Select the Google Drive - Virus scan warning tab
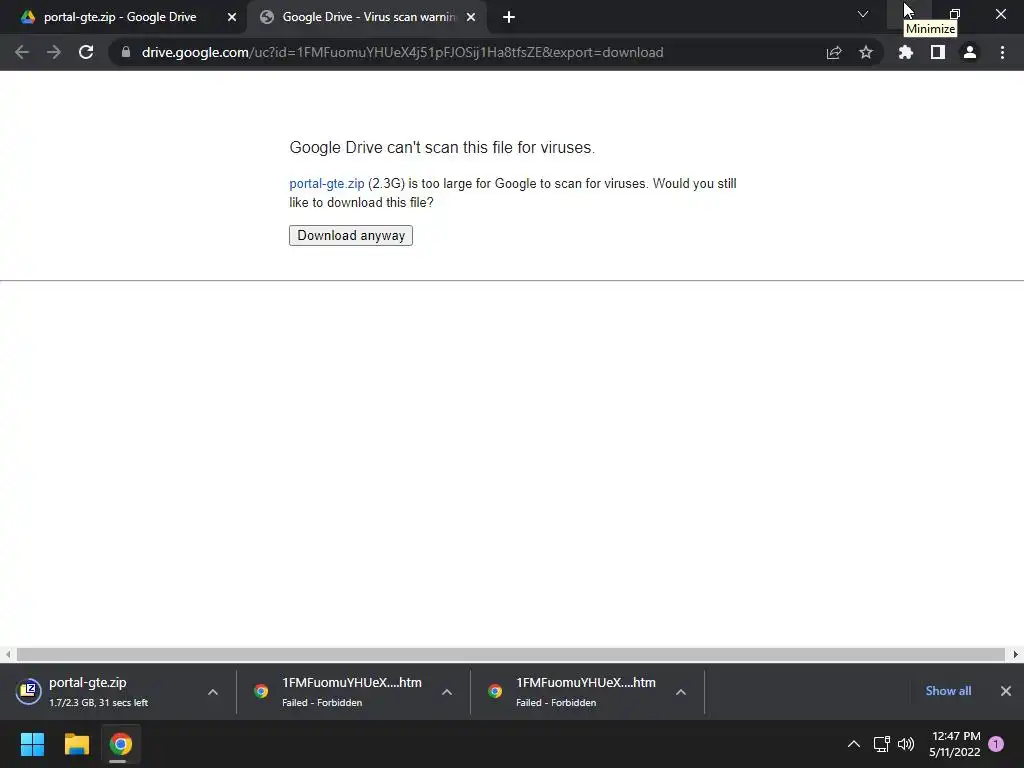 point(368,17)
